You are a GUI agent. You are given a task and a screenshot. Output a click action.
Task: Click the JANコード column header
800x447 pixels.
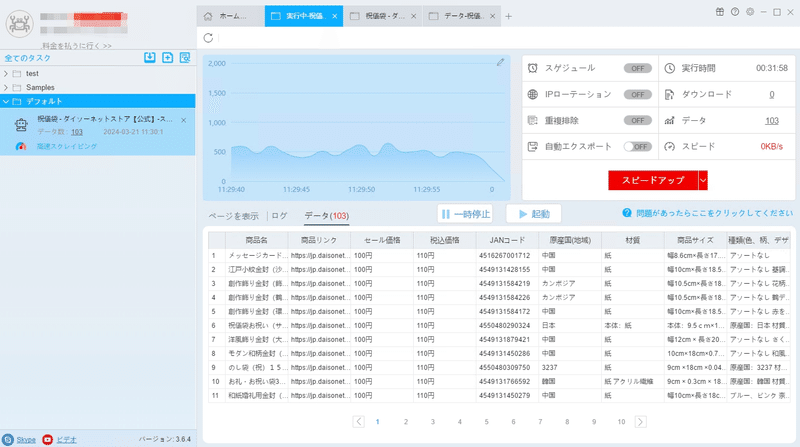(x=507, y=240)
